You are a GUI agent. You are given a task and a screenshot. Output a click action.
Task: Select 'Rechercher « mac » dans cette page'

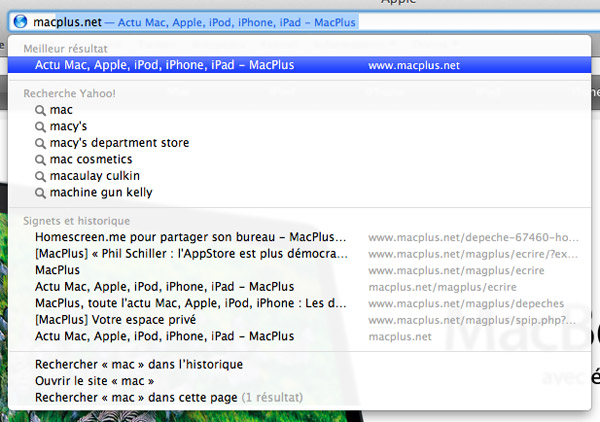[x=300, y=397]
